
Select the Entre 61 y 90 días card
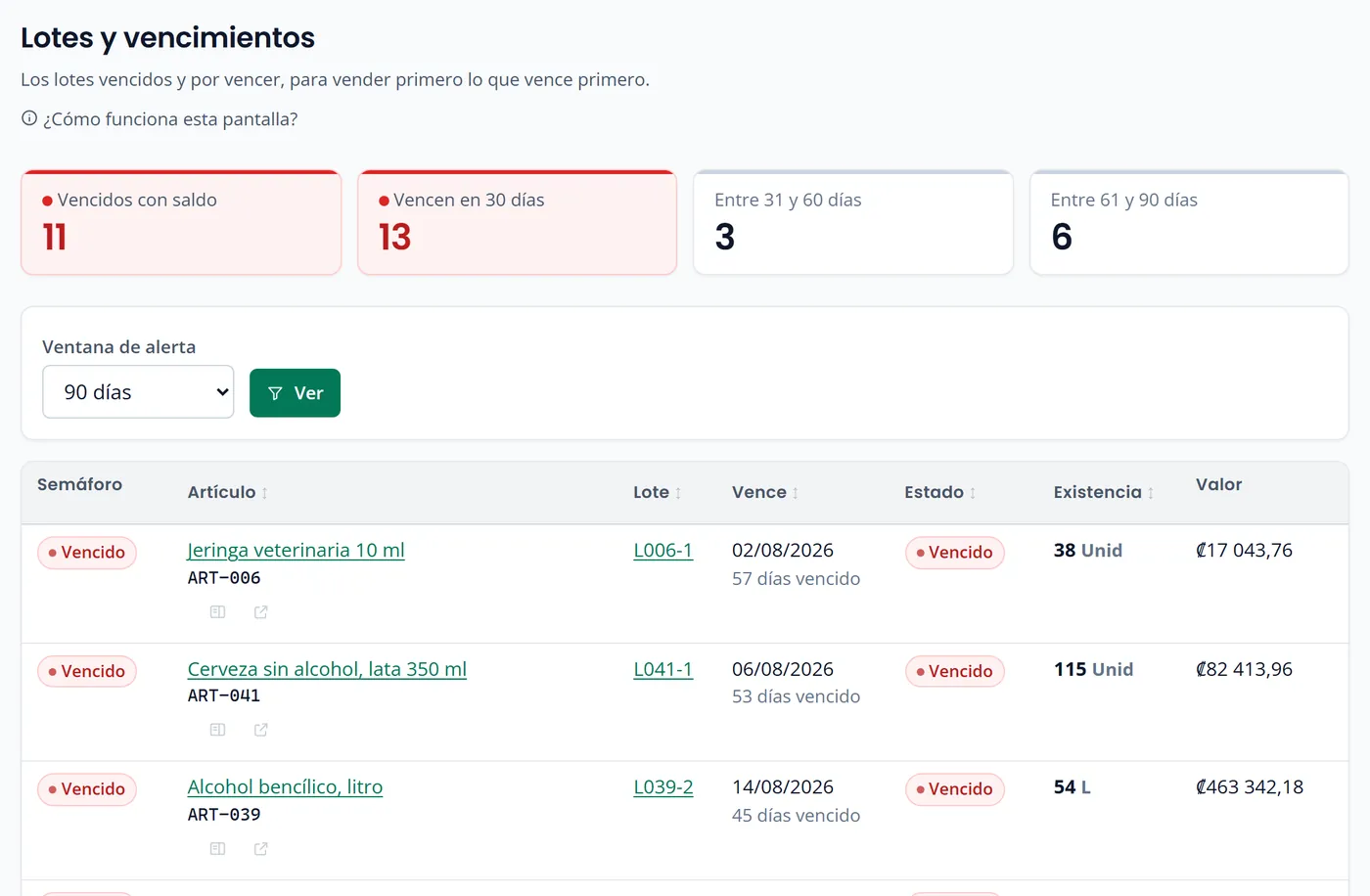[x=1190, y=223]
